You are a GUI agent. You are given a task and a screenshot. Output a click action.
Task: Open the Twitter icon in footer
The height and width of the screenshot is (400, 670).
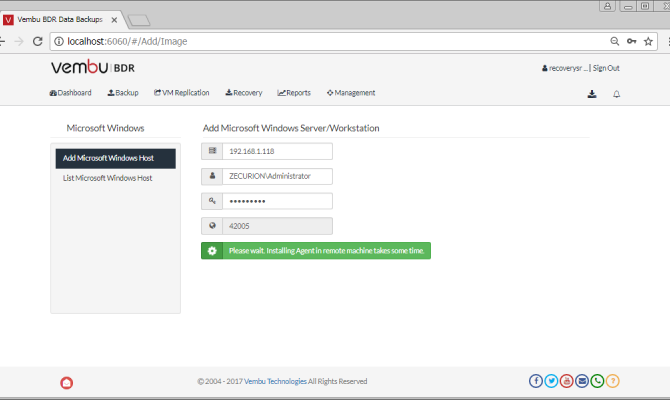click(551, 381)
